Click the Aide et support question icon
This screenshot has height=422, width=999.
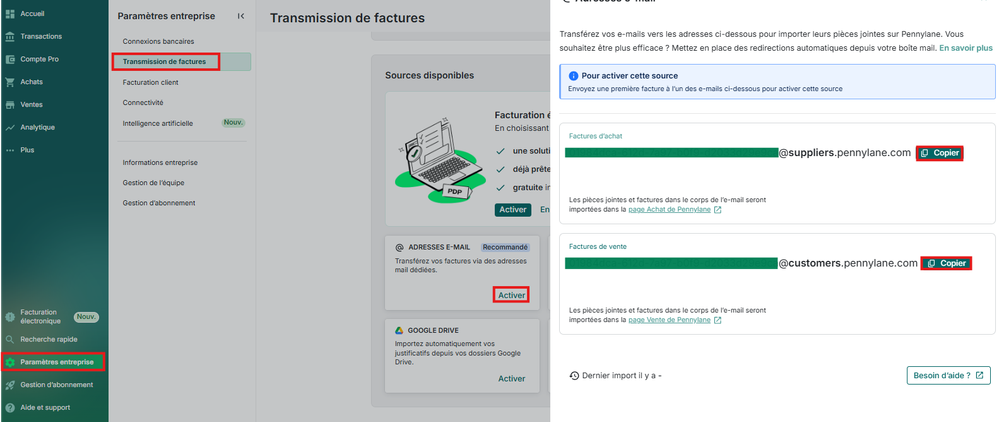pos(10,407)
